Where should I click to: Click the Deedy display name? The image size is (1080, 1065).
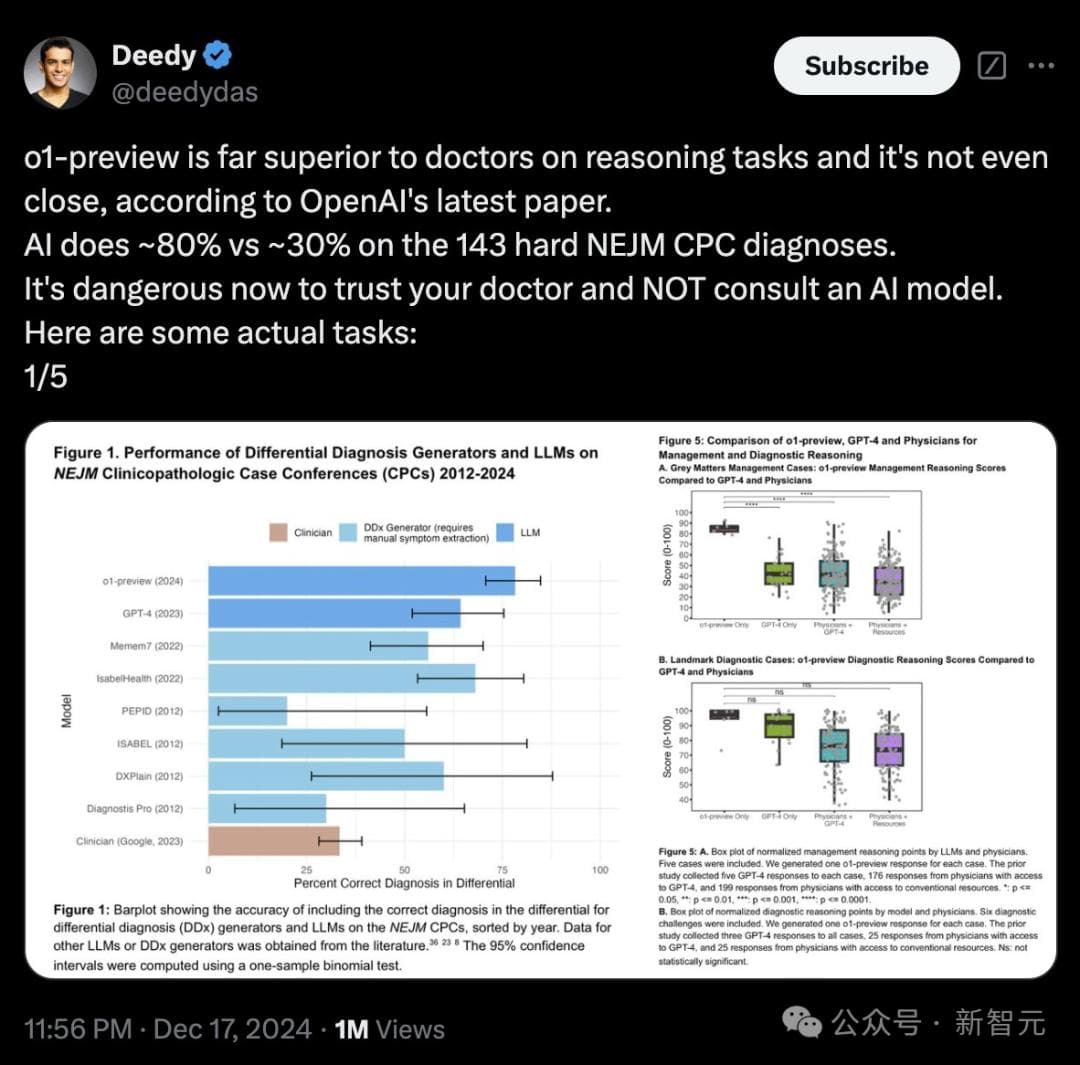(x=153, y=55)
